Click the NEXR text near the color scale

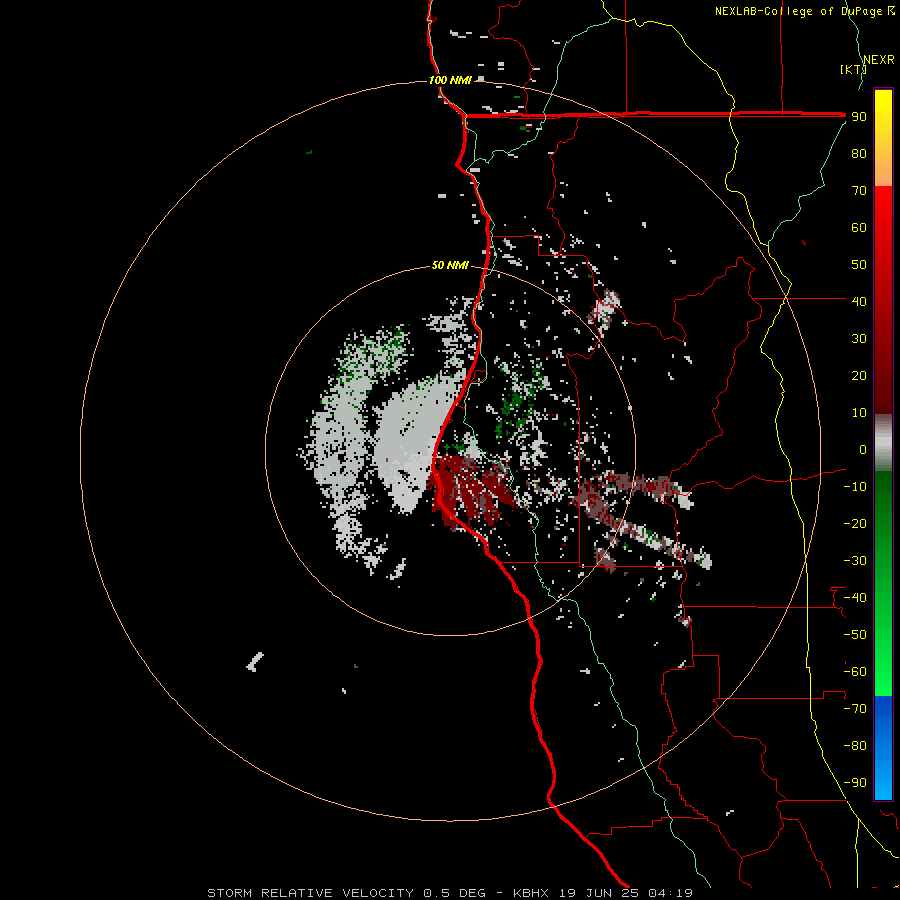click(x=879, y=60)
